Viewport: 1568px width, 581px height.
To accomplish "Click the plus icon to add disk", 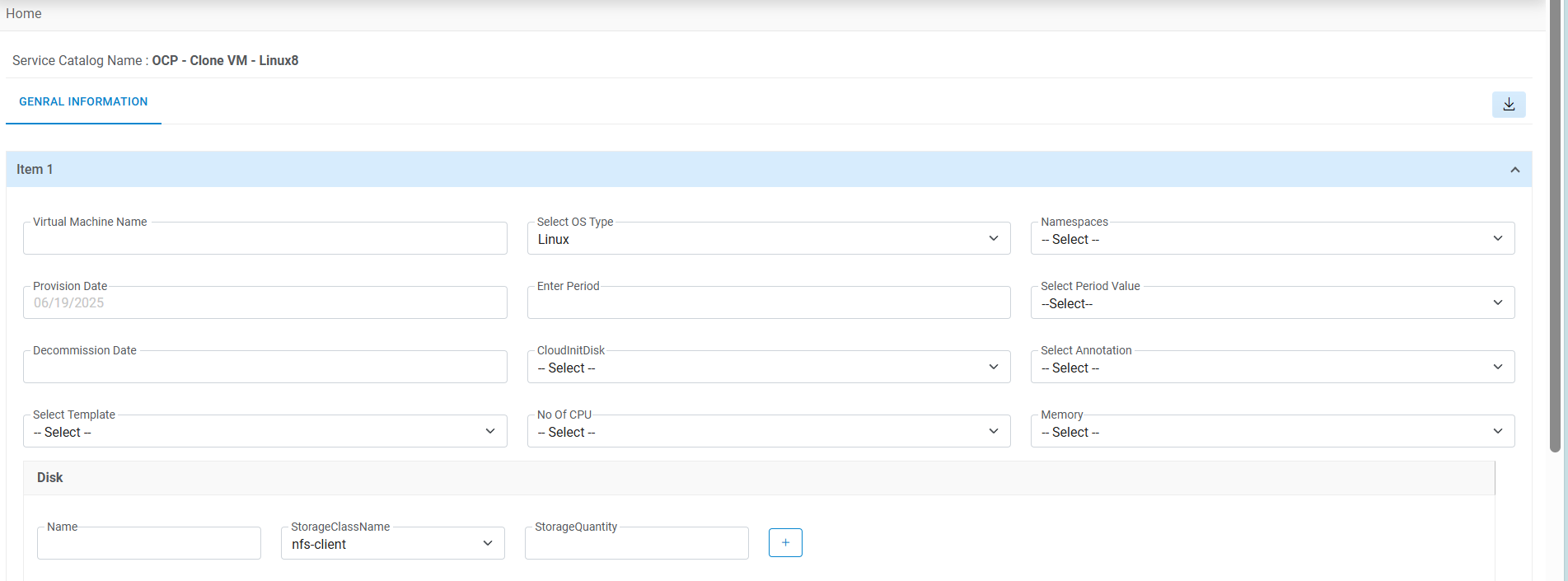I will click(785, 543).
